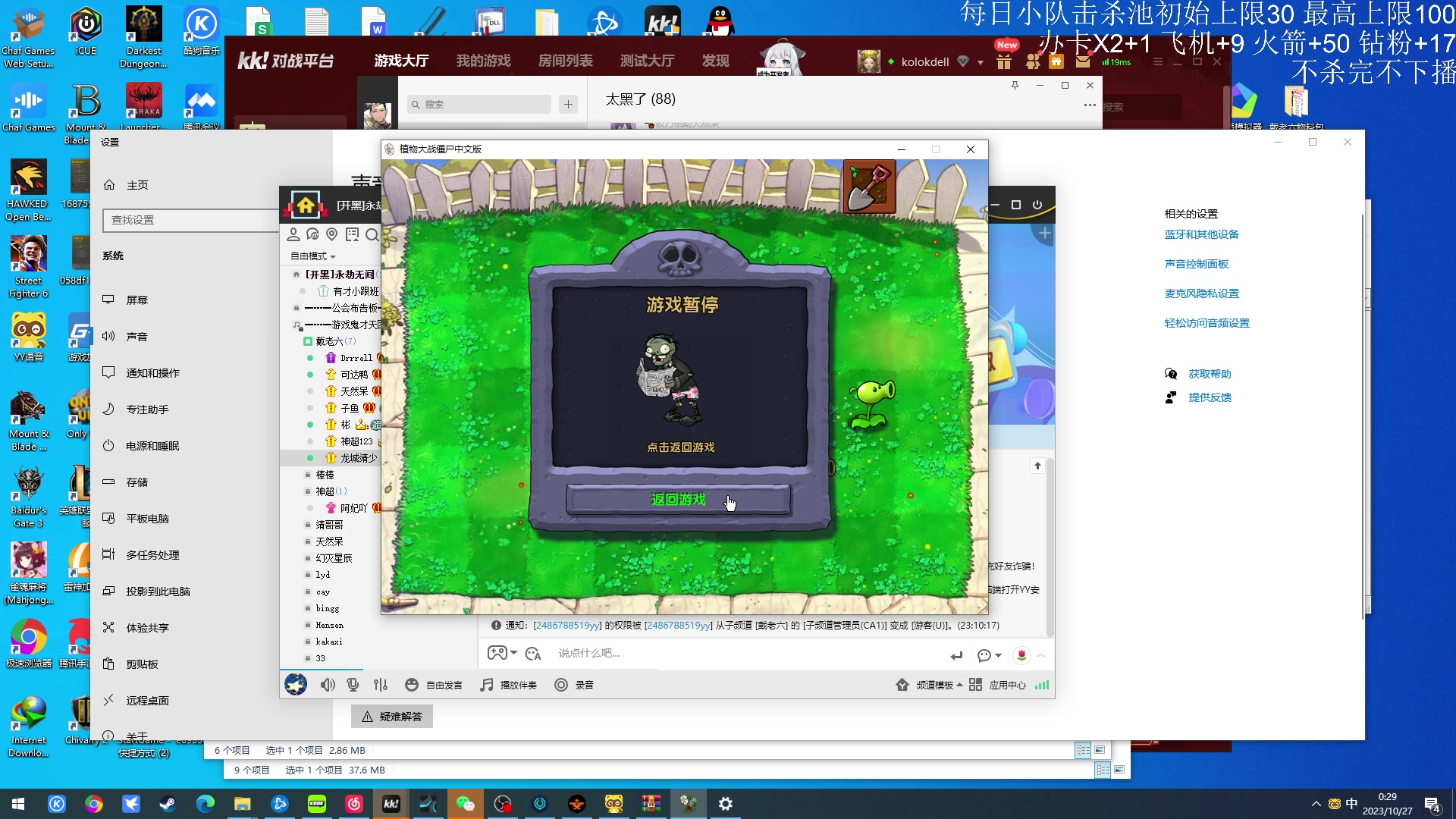Mute the YY speaker output
1456x819 pixels.
328,685
